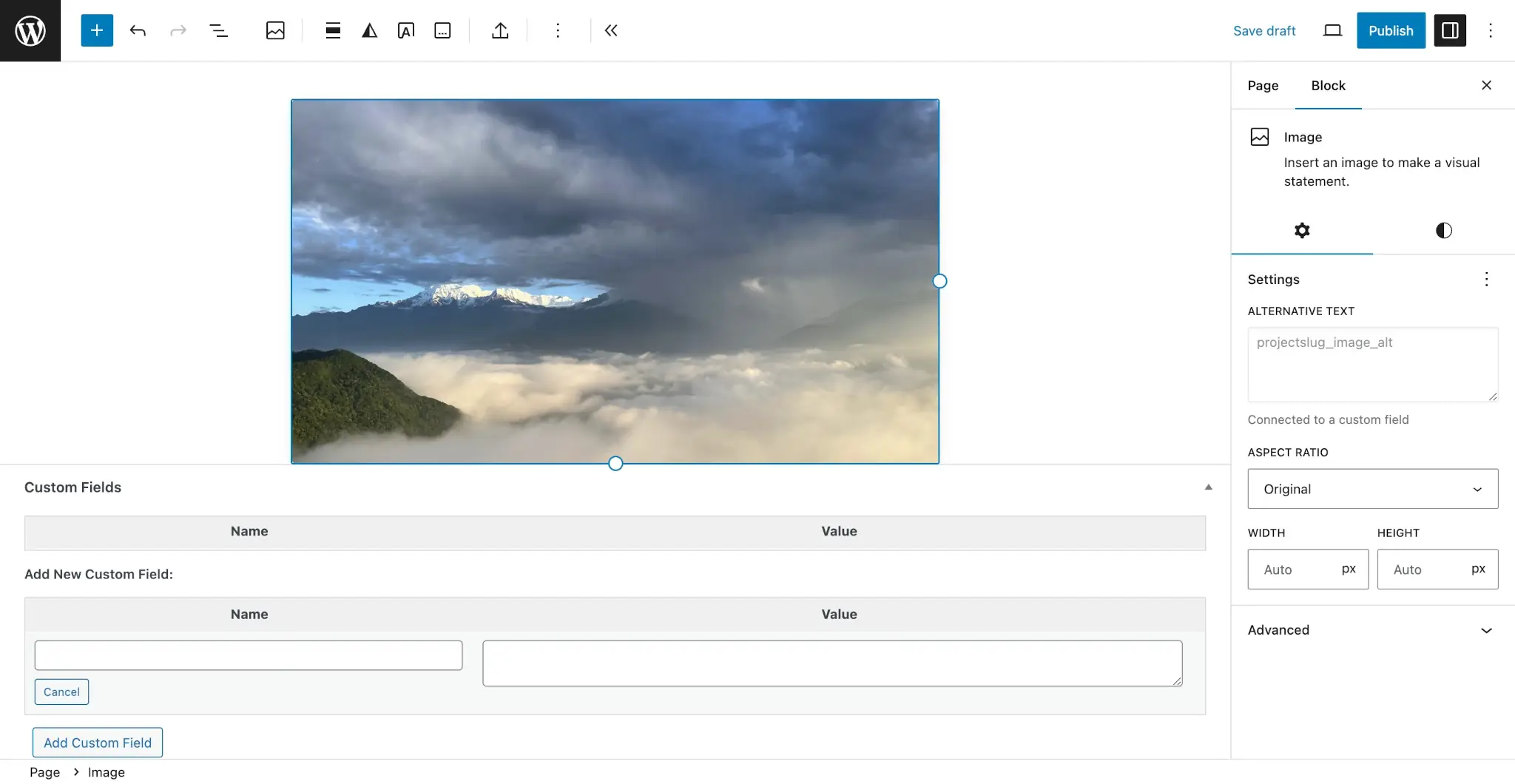Switch to the Block tab
Image resolution: width=1515 pixels, height=784 pixels.
coord(1328,85)
